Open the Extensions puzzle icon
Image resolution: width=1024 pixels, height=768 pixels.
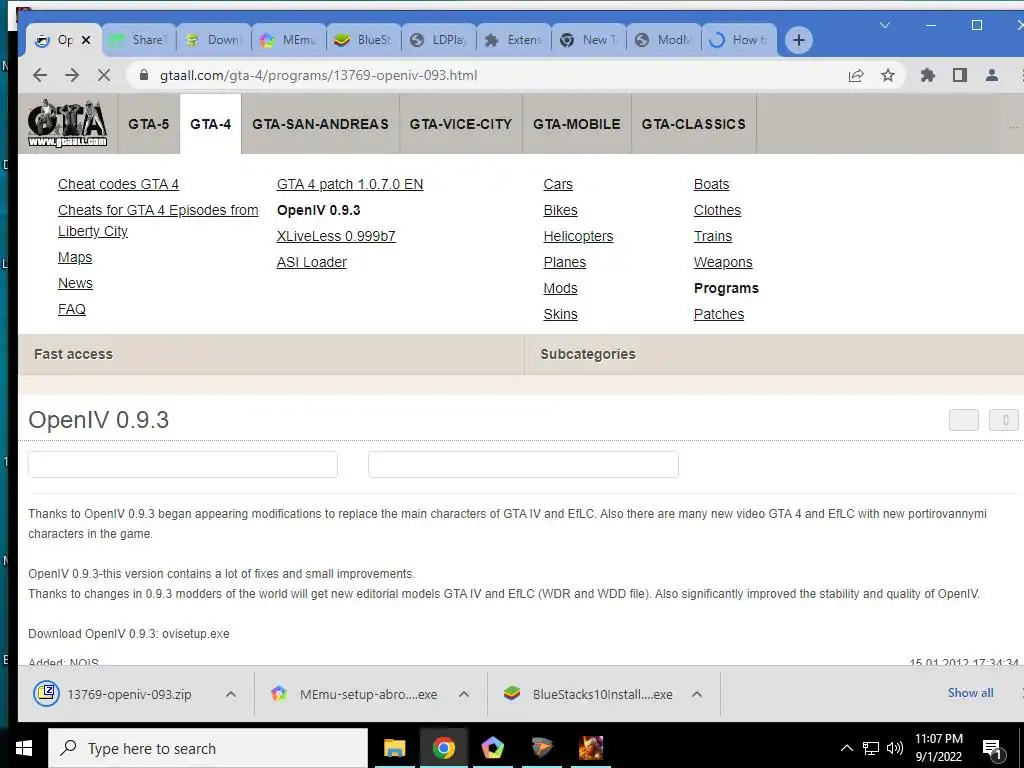pyautogui.click(x=927, y=75)
